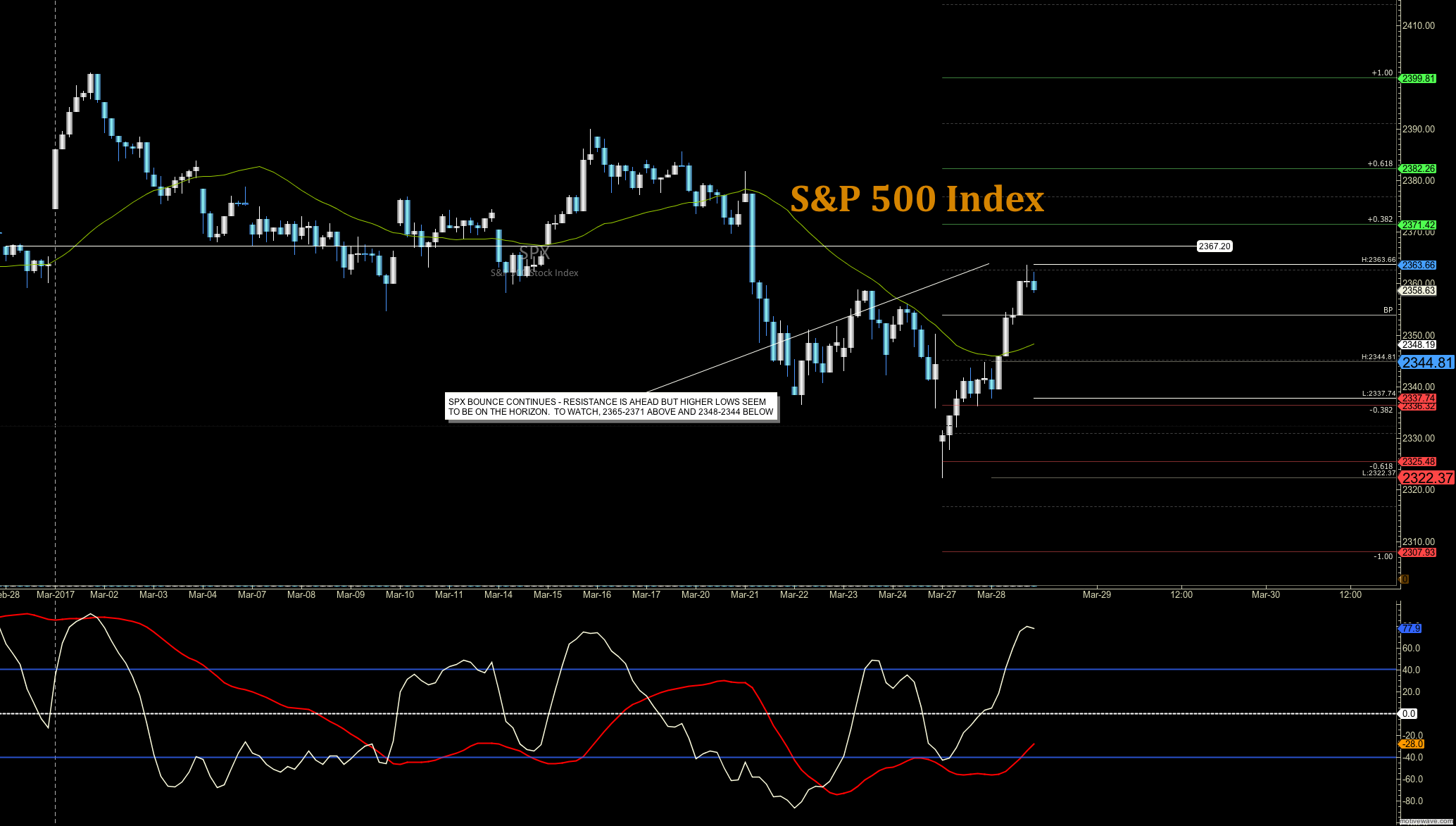Image resolution: width=1456 pixels, height=826 pixels.
Task: Click the green 2371.42 price tag
Action: (1418, 225)
